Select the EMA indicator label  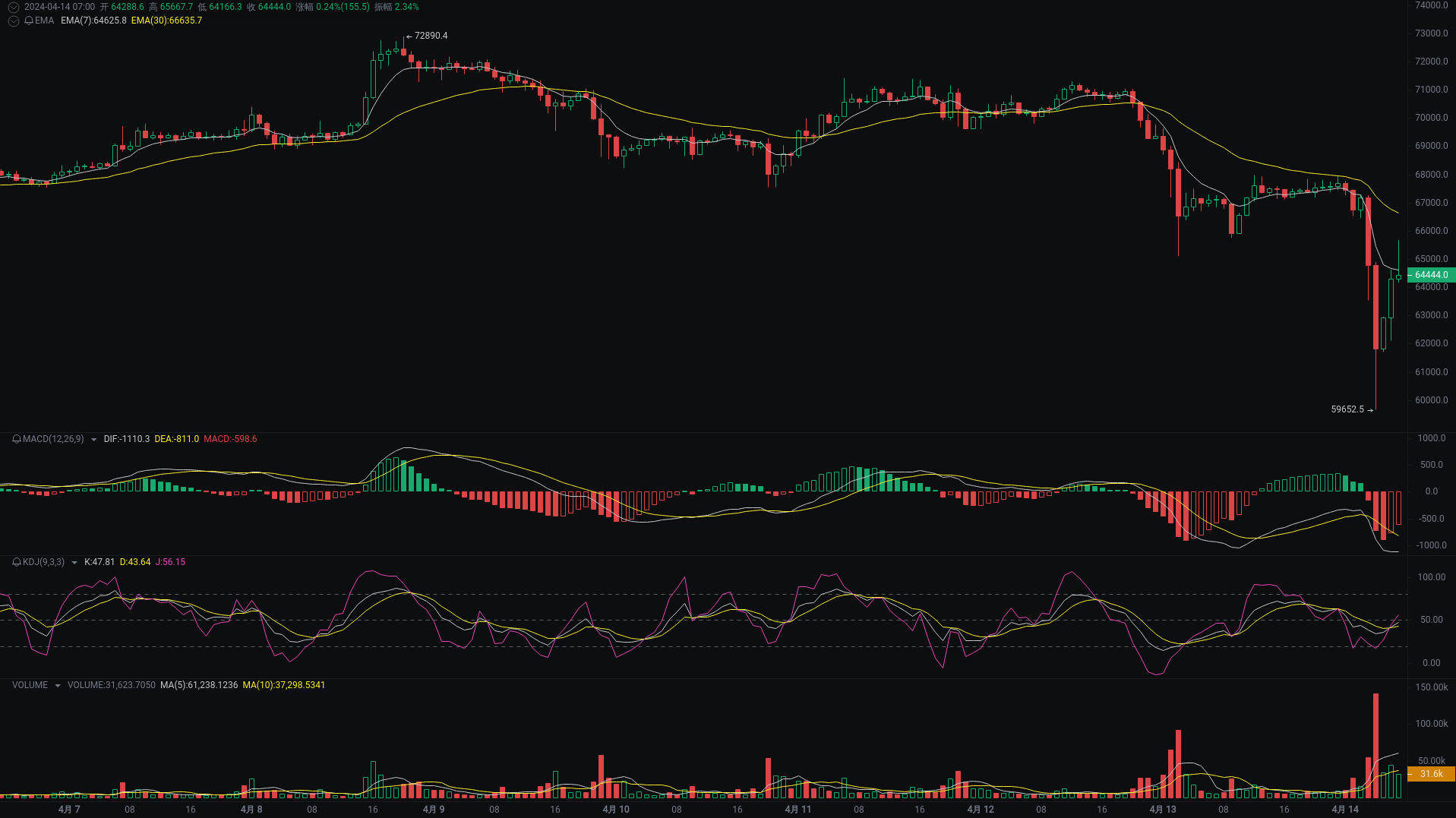pyautogui.click(x=44, y=21)
